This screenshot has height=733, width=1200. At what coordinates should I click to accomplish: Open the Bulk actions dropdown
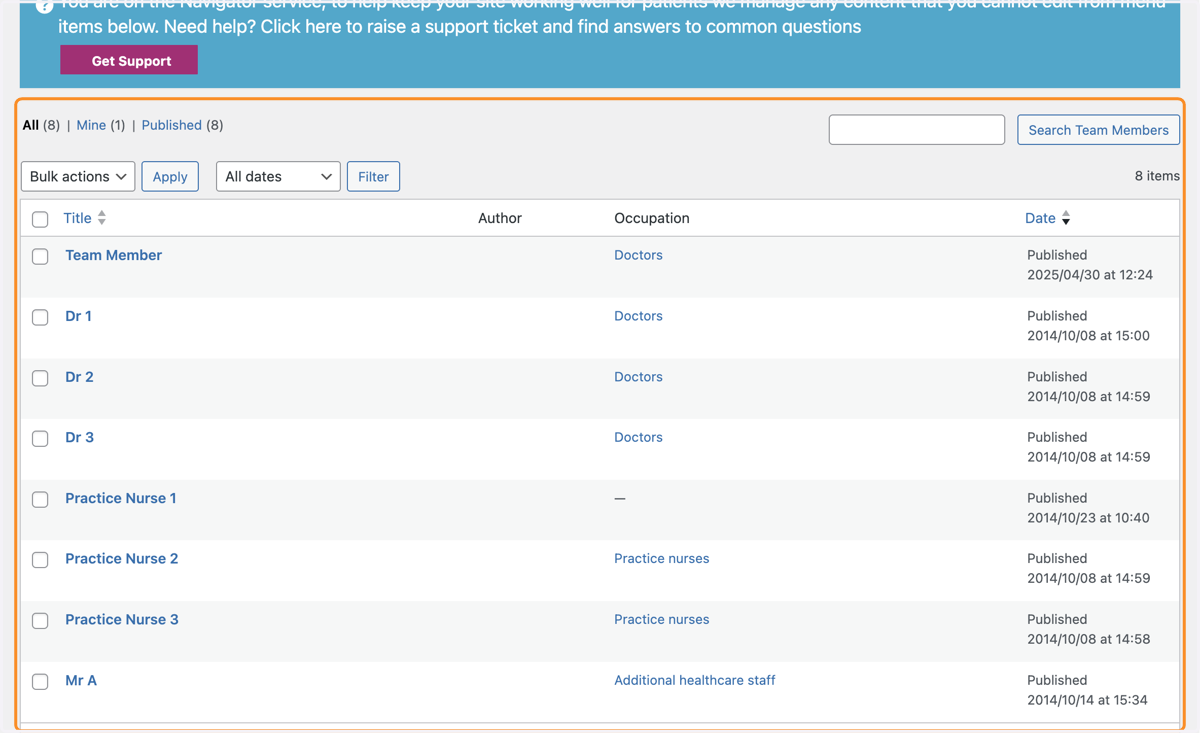point(78,177)
